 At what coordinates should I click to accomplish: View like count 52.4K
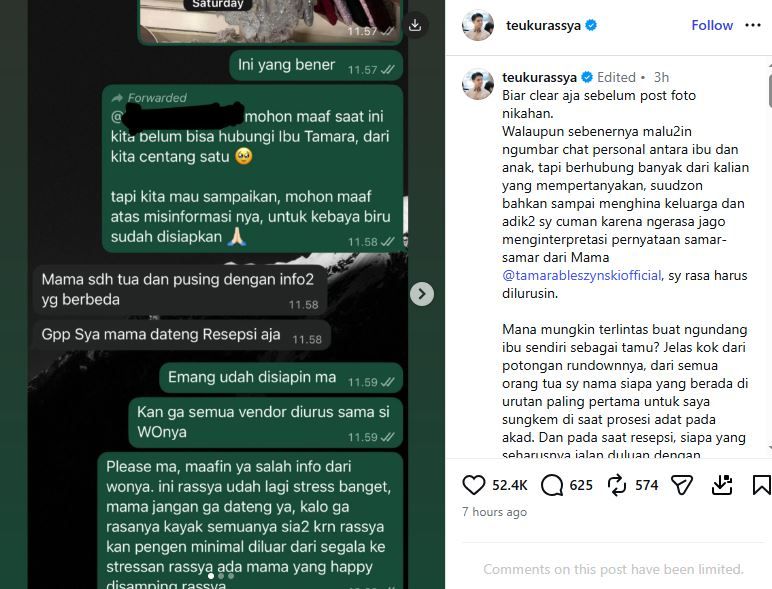coord(510,485)
